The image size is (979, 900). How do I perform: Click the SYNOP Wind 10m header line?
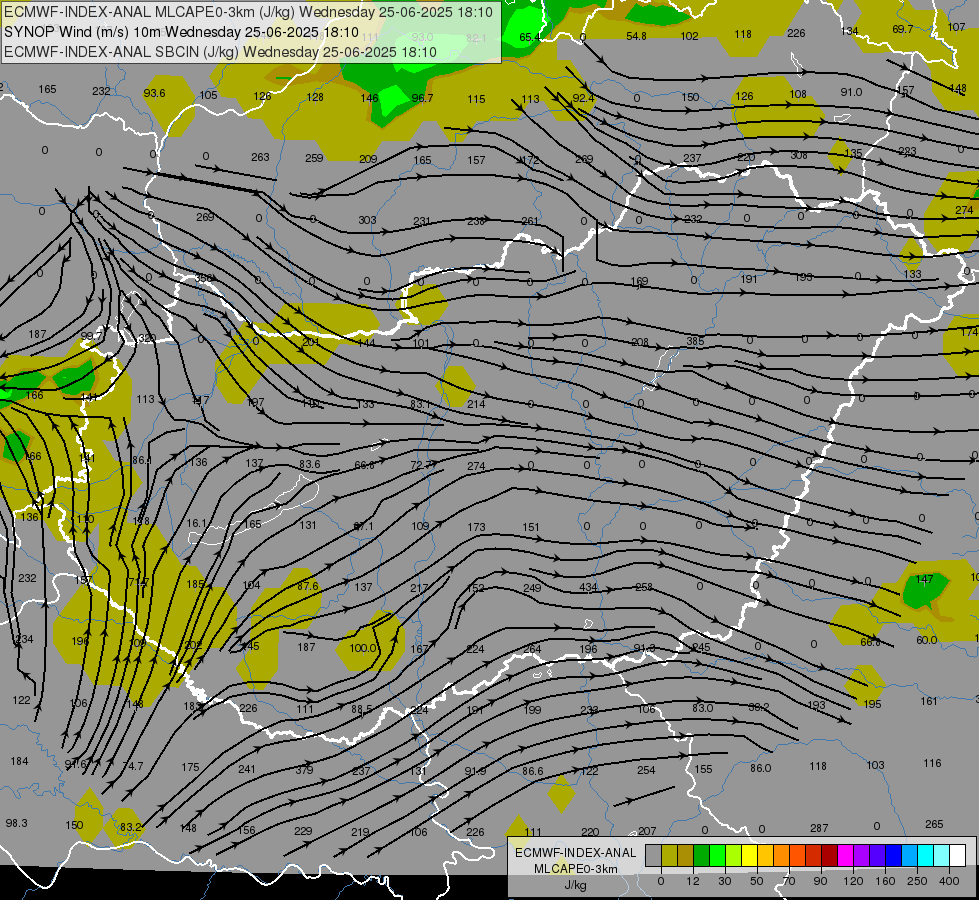(x=181, y=32)
